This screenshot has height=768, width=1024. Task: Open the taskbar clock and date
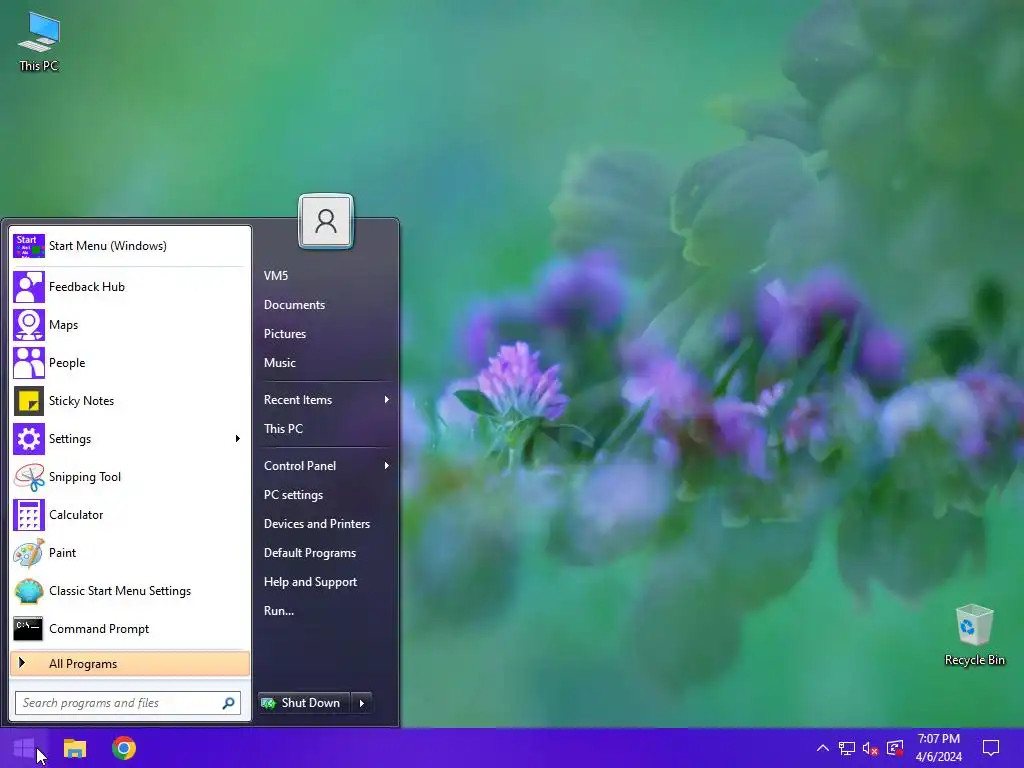click(x=938, y=748)
